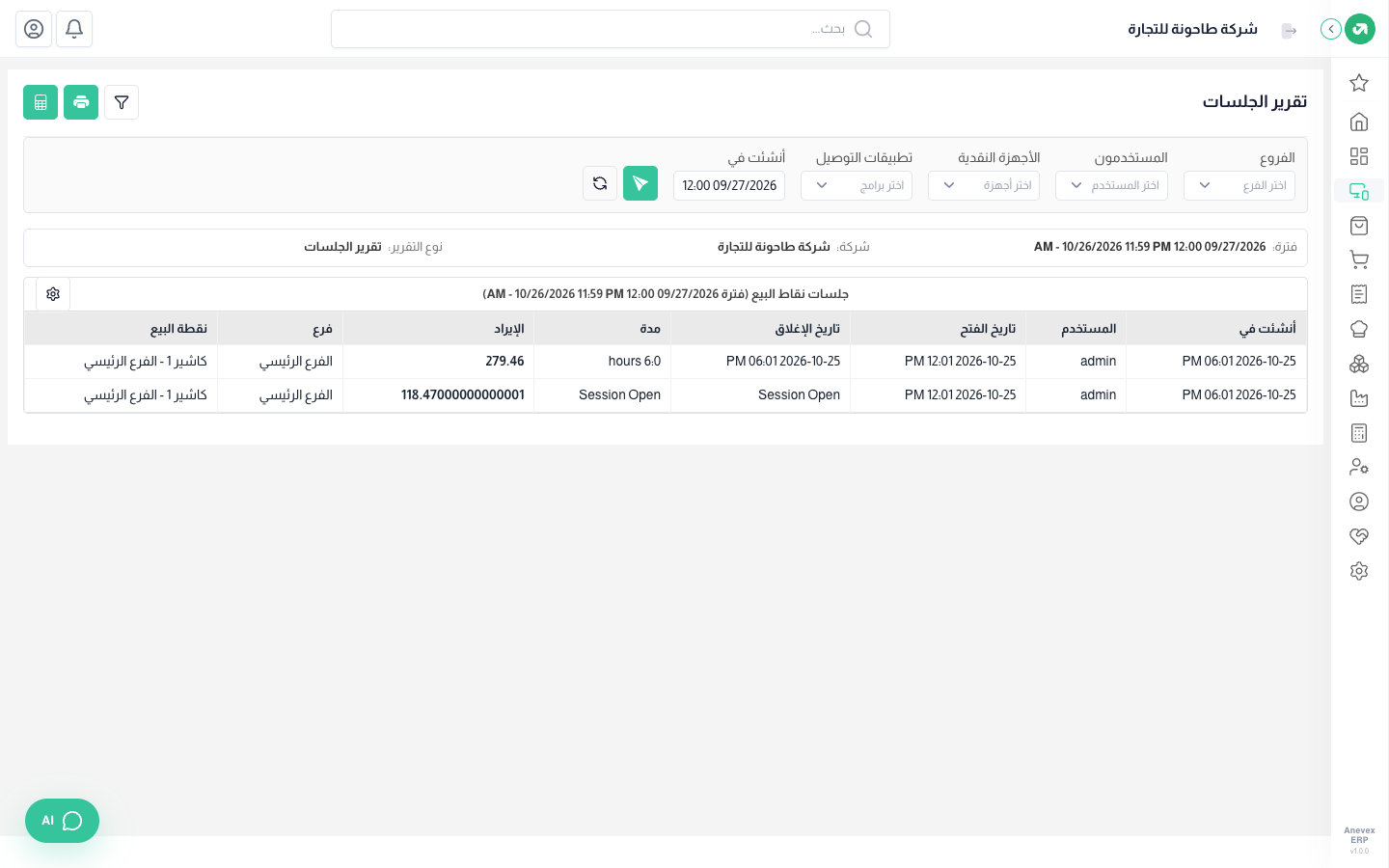
Task: Open shopping cart icon in sidebar
Action: [1359, 259]
